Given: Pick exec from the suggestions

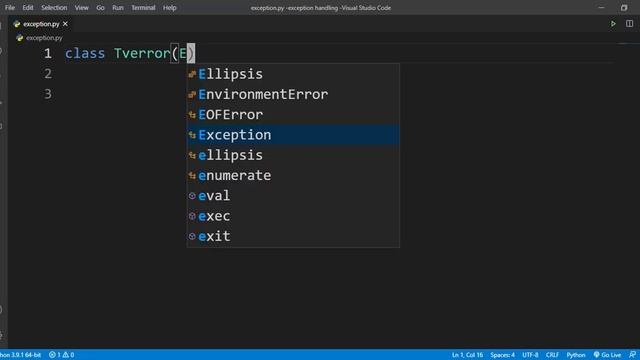Looking at the screenshot, I should 293,216.
